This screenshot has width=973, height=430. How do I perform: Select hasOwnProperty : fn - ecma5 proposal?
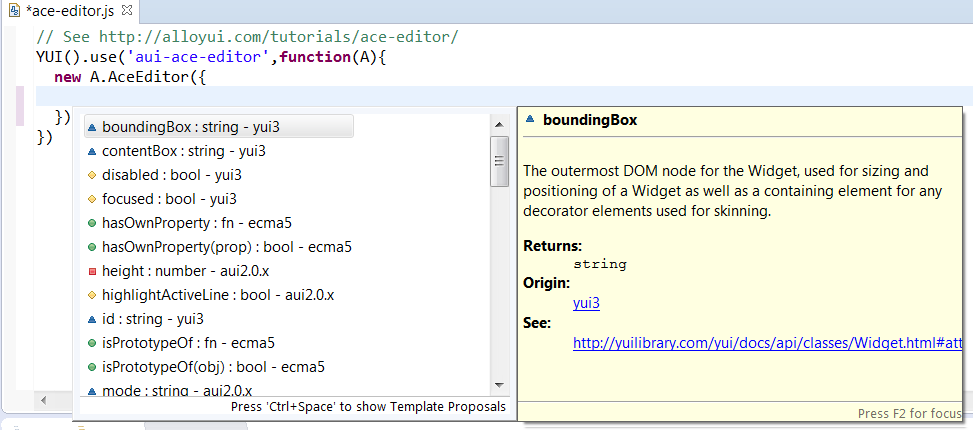click(197, 223)
